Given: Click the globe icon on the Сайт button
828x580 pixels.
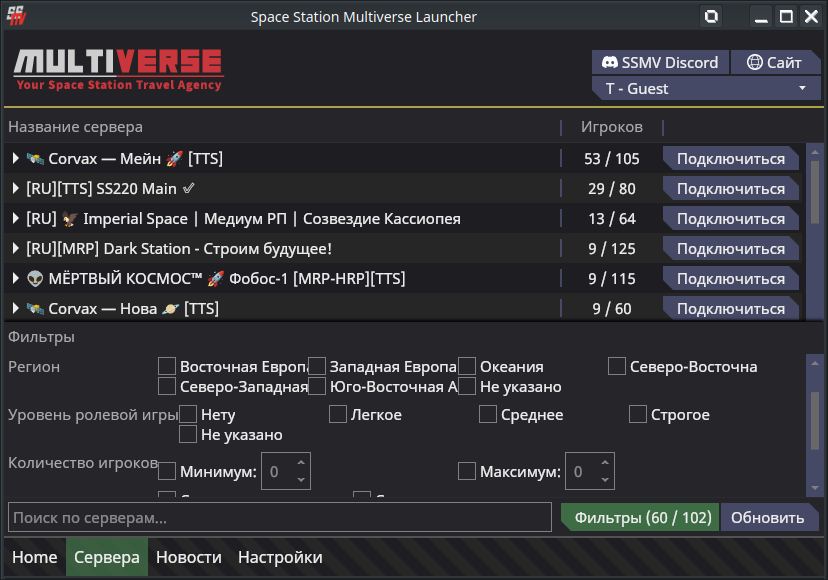Looking at the screenshot, I should click(757, 62).
